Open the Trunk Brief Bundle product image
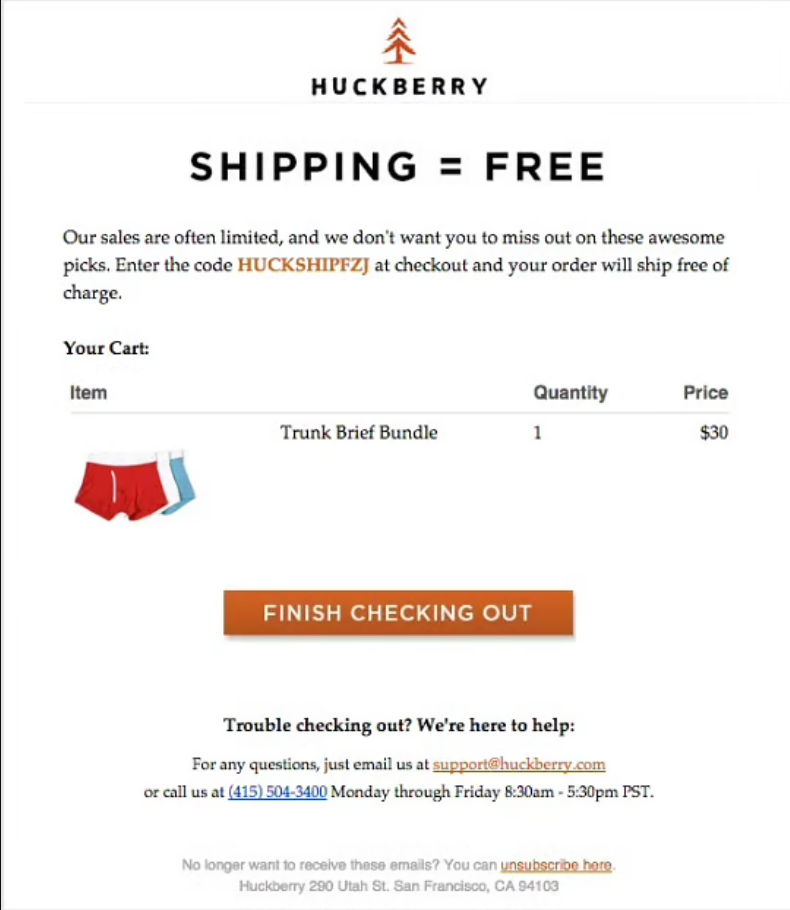This screenshot has height=910, width=790. tap(135, 485)
